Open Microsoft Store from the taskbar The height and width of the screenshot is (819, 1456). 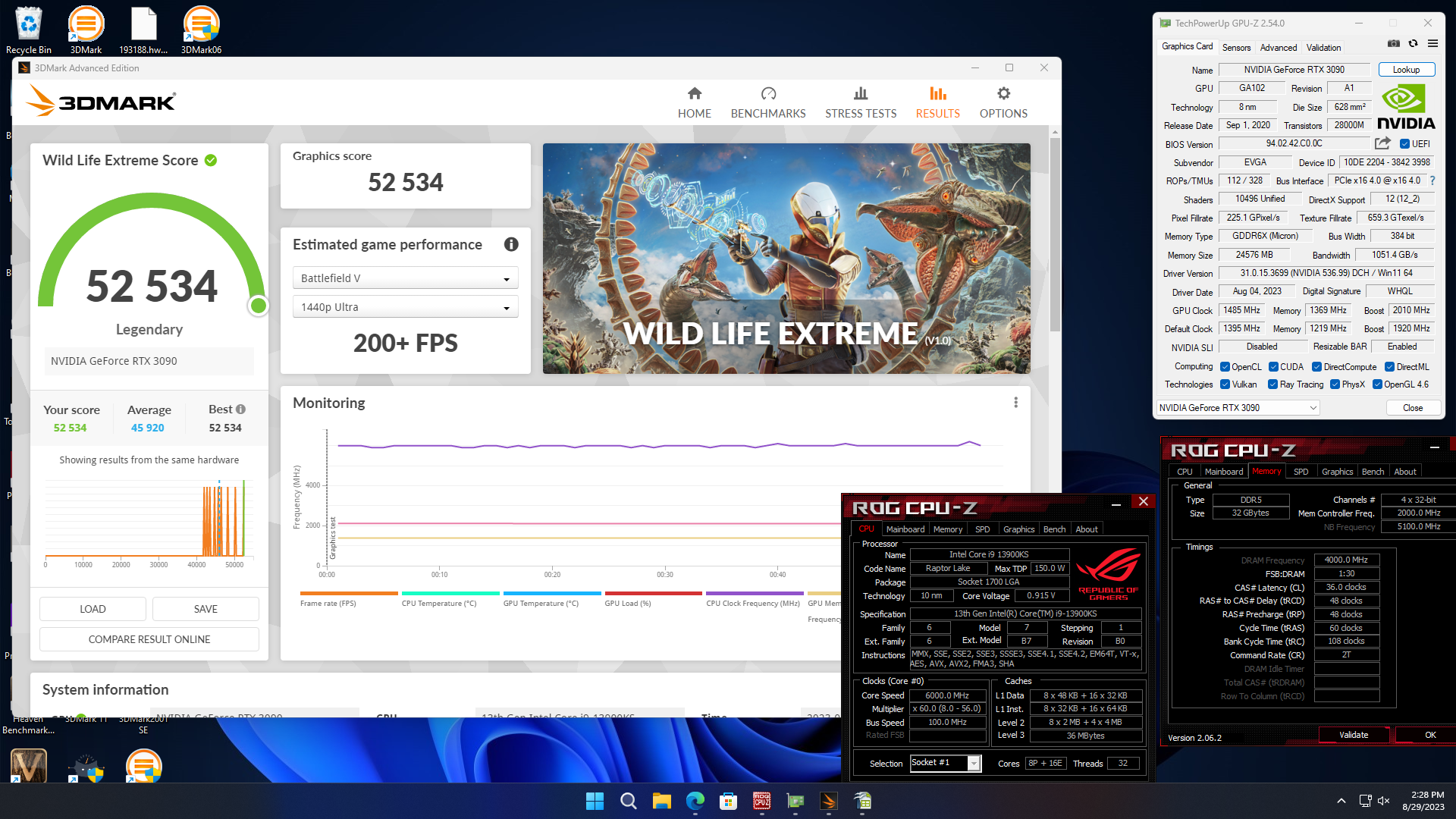pyautogui.click(x=728, y=801)
